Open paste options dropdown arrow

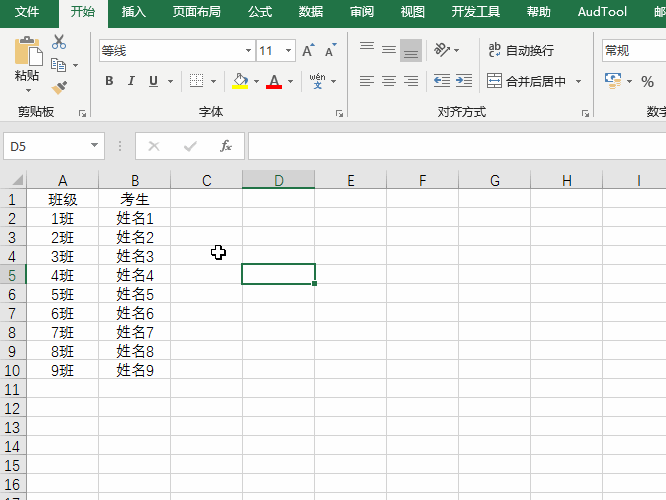(28, 90)
